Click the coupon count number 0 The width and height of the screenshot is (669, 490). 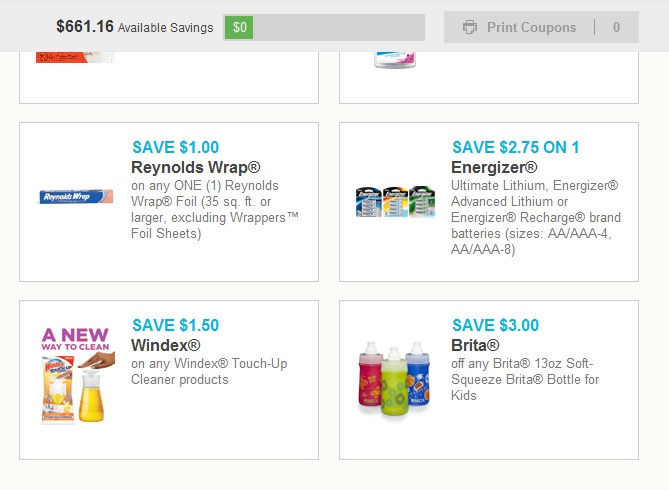616,27
